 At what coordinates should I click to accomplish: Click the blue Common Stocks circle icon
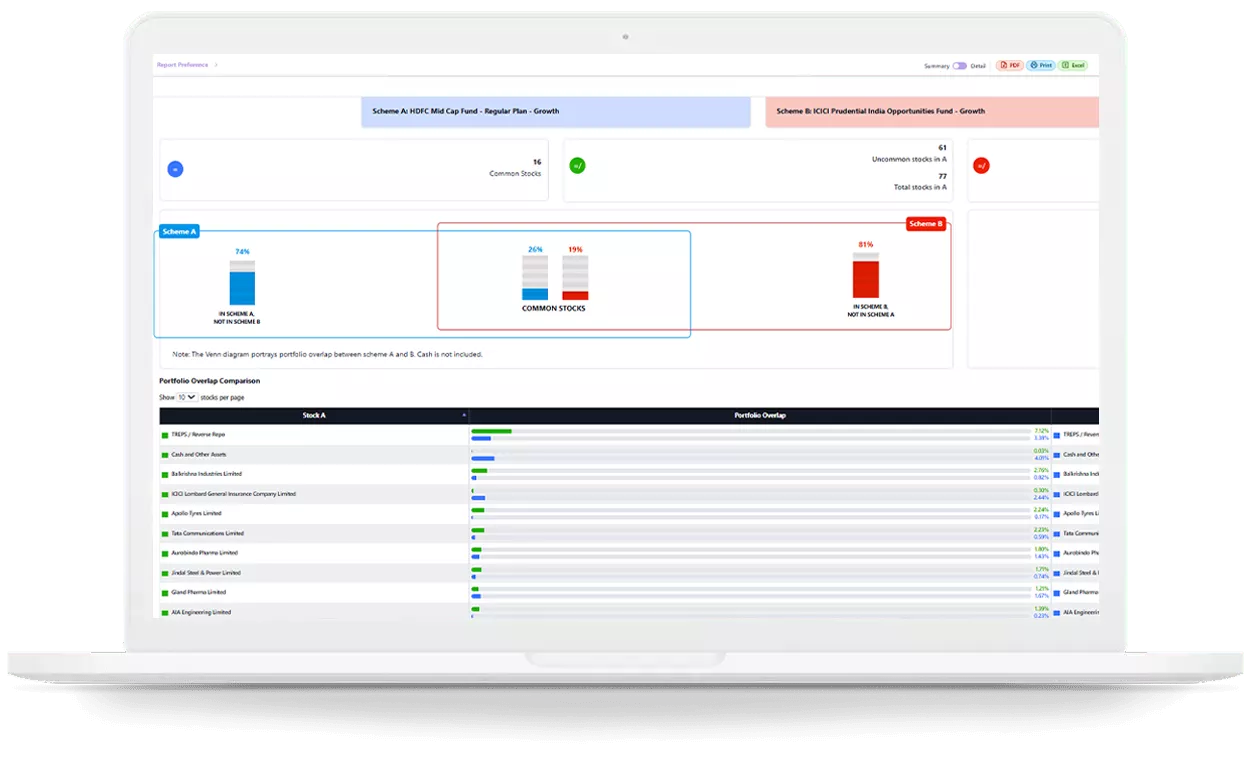click(x=175, y=169)
